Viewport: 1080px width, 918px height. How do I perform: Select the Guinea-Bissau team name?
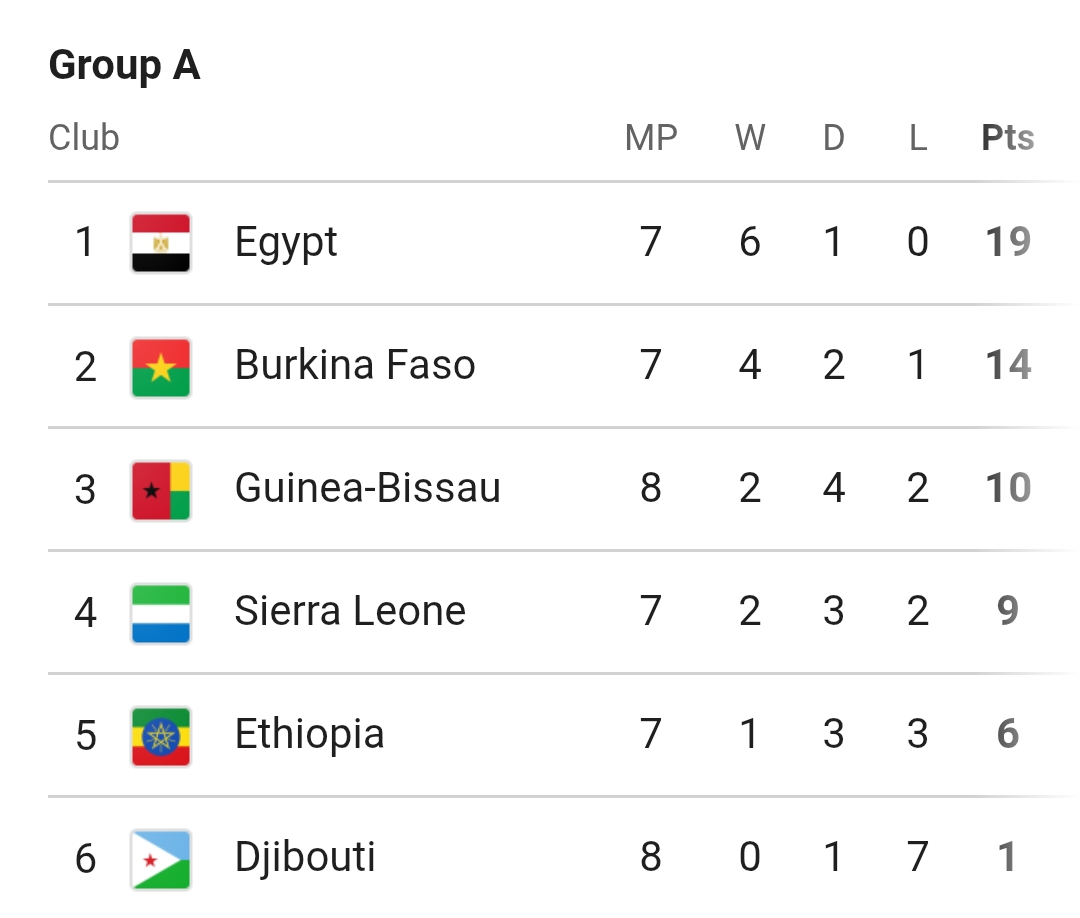click(x=367, y=489)
